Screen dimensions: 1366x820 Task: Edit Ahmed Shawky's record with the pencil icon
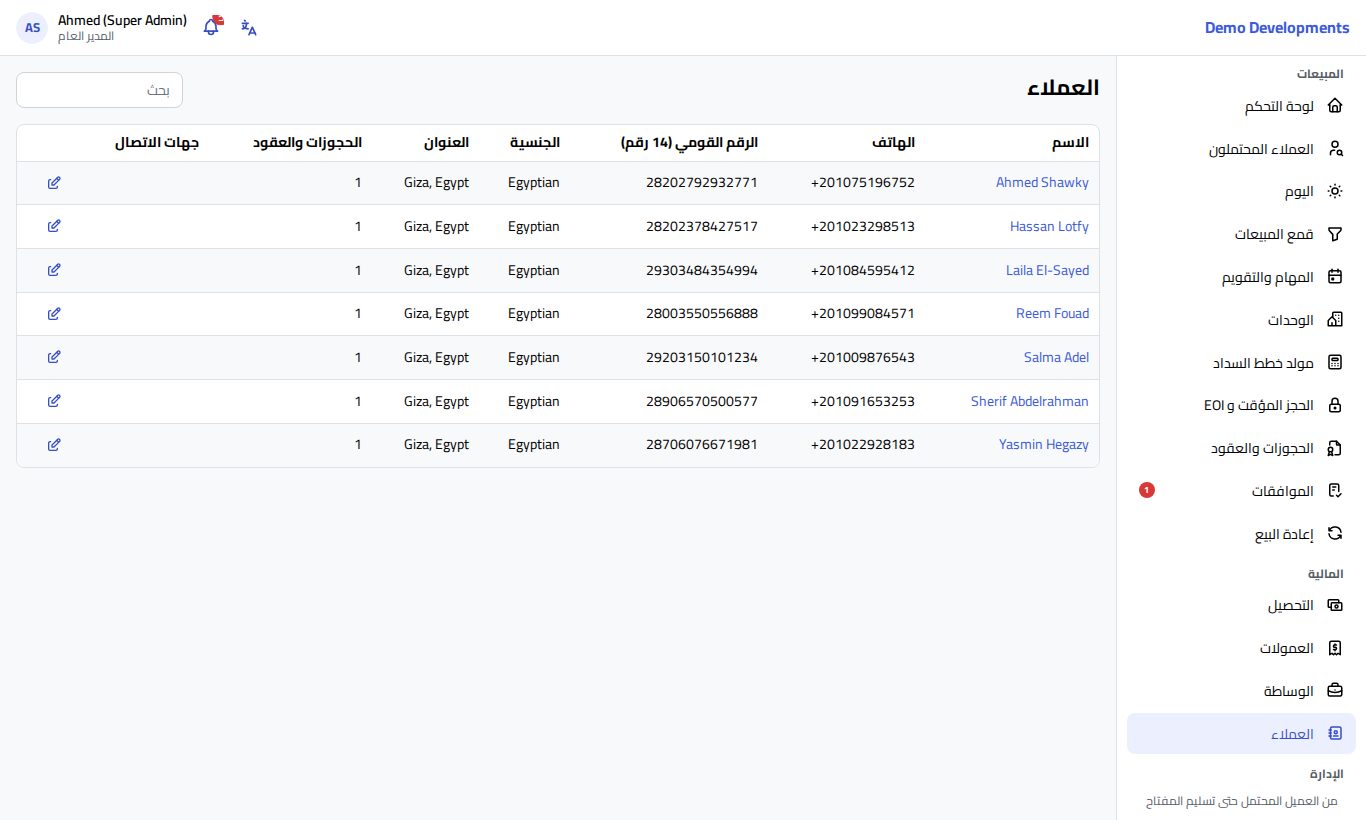pos(54,182)
